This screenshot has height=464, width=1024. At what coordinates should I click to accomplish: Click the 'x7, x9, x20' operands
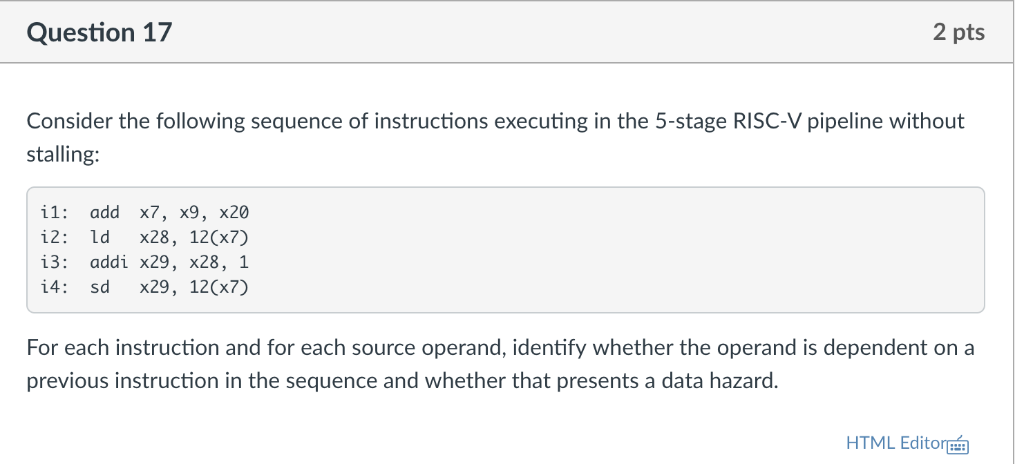pos(194,212)
